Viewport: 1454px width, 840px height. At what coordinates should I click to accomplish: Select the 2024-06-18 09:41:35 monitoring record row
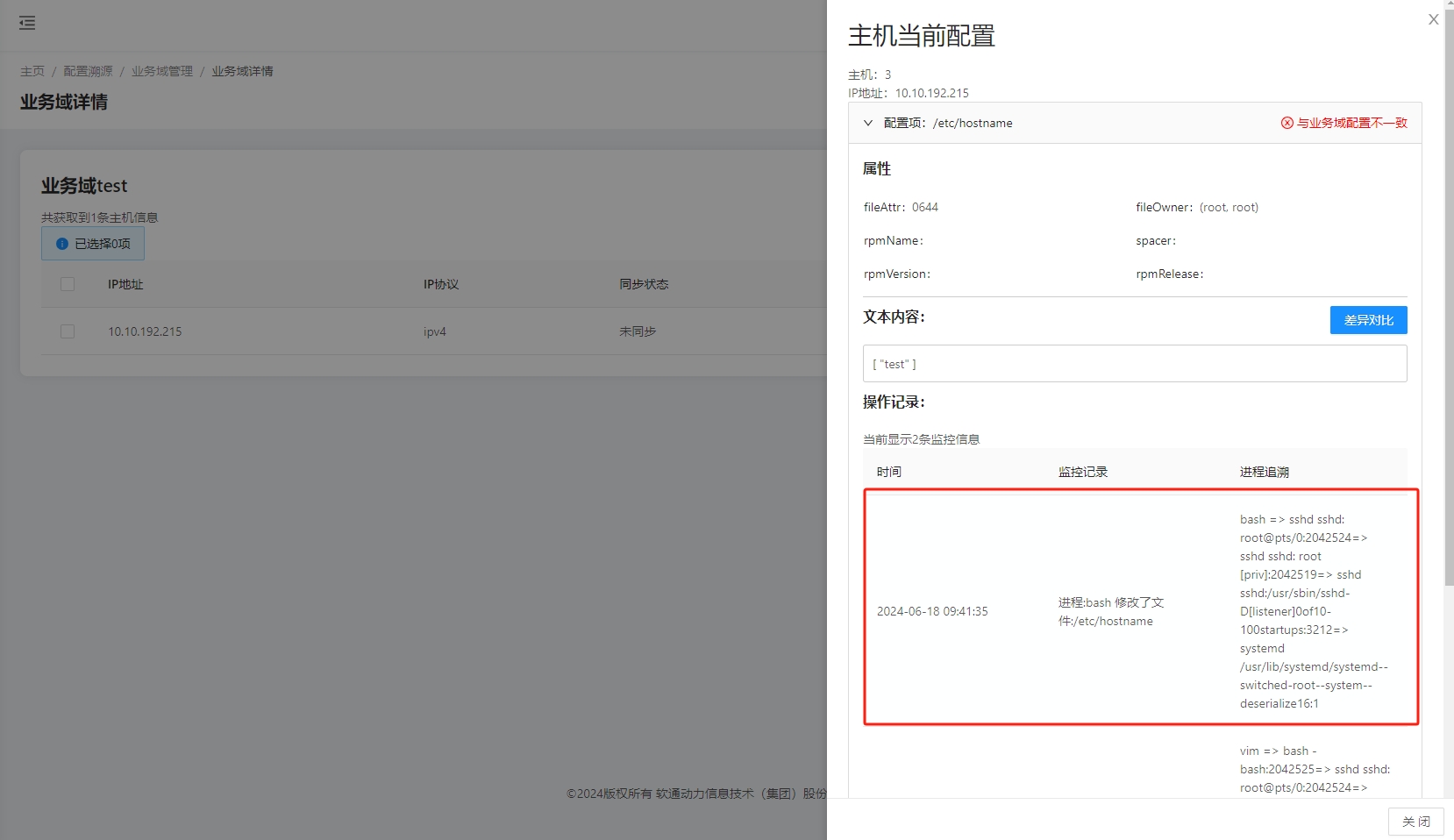tap(932, 611)
